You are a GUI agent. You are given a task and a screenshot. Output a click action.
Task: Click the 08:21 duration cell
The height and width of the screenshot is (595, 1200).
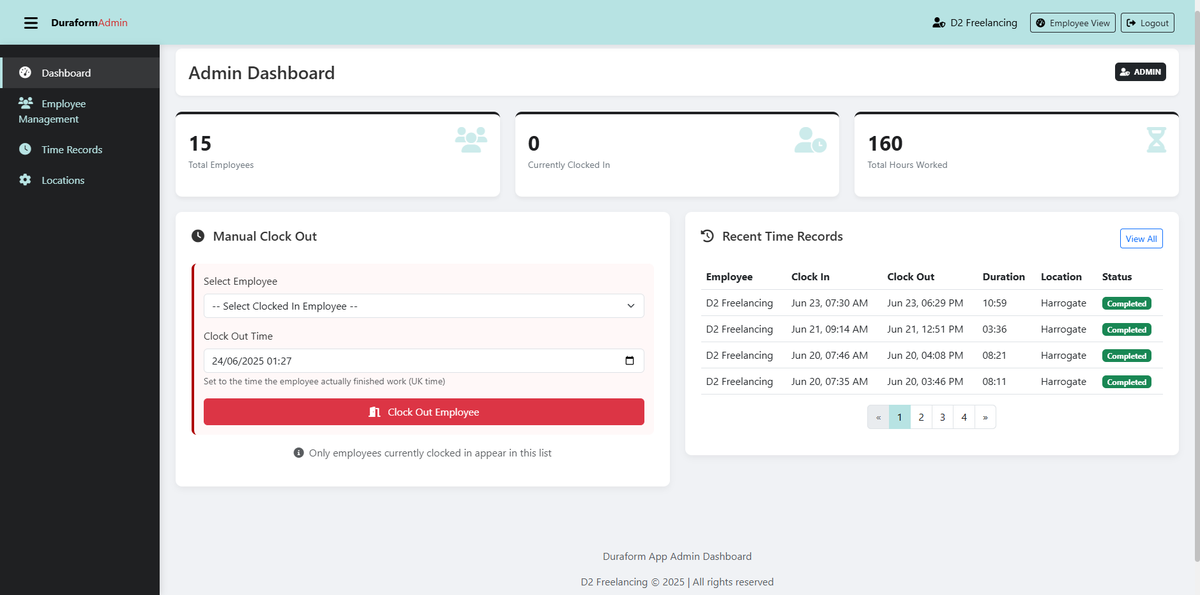coord(994,355)
